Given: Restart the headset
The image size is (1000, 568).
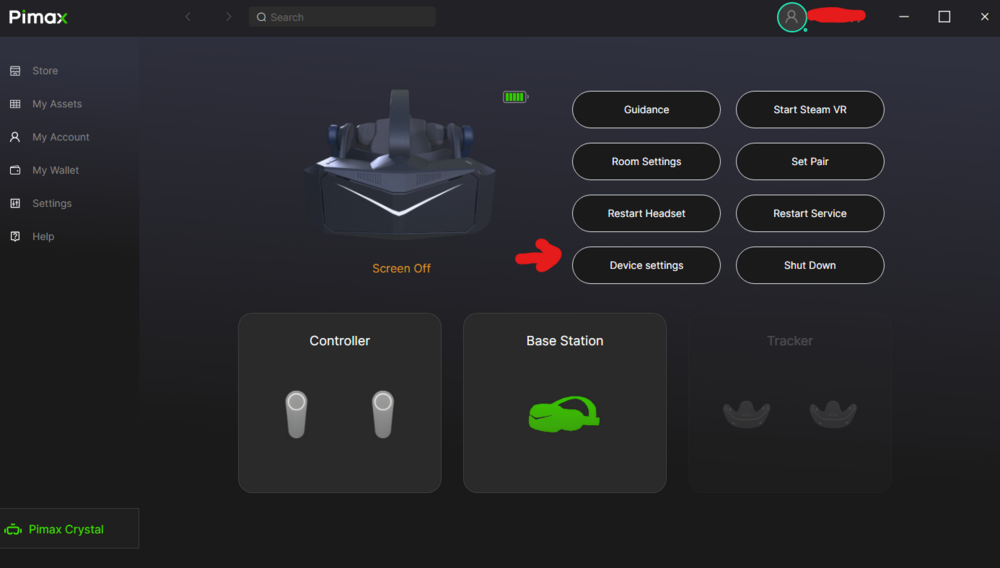Looking at the screenshot, I should [x=646, y=214].
